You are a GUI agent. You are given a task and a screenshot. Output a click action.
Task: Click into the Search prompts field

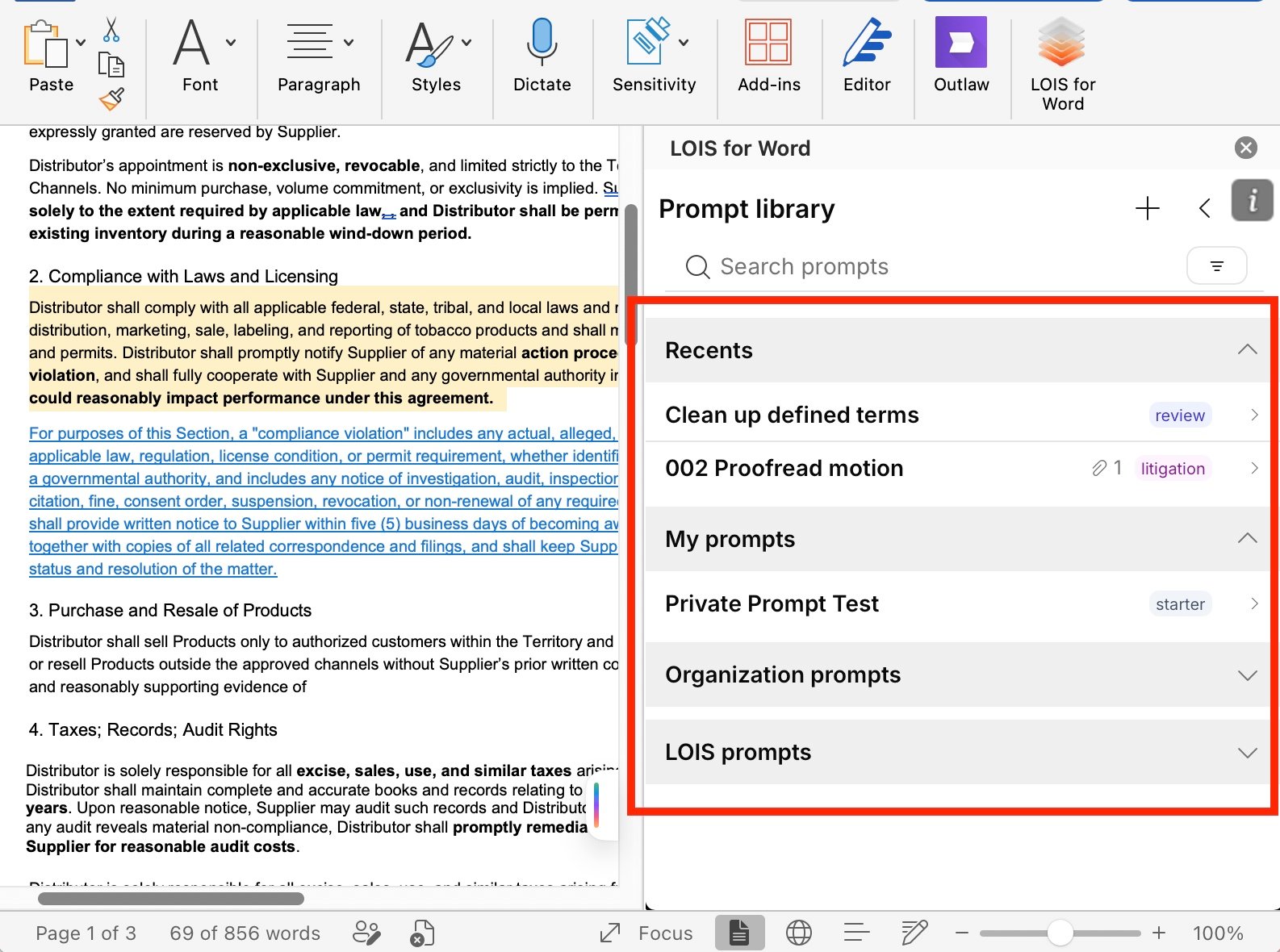click(x=925, y=266)
